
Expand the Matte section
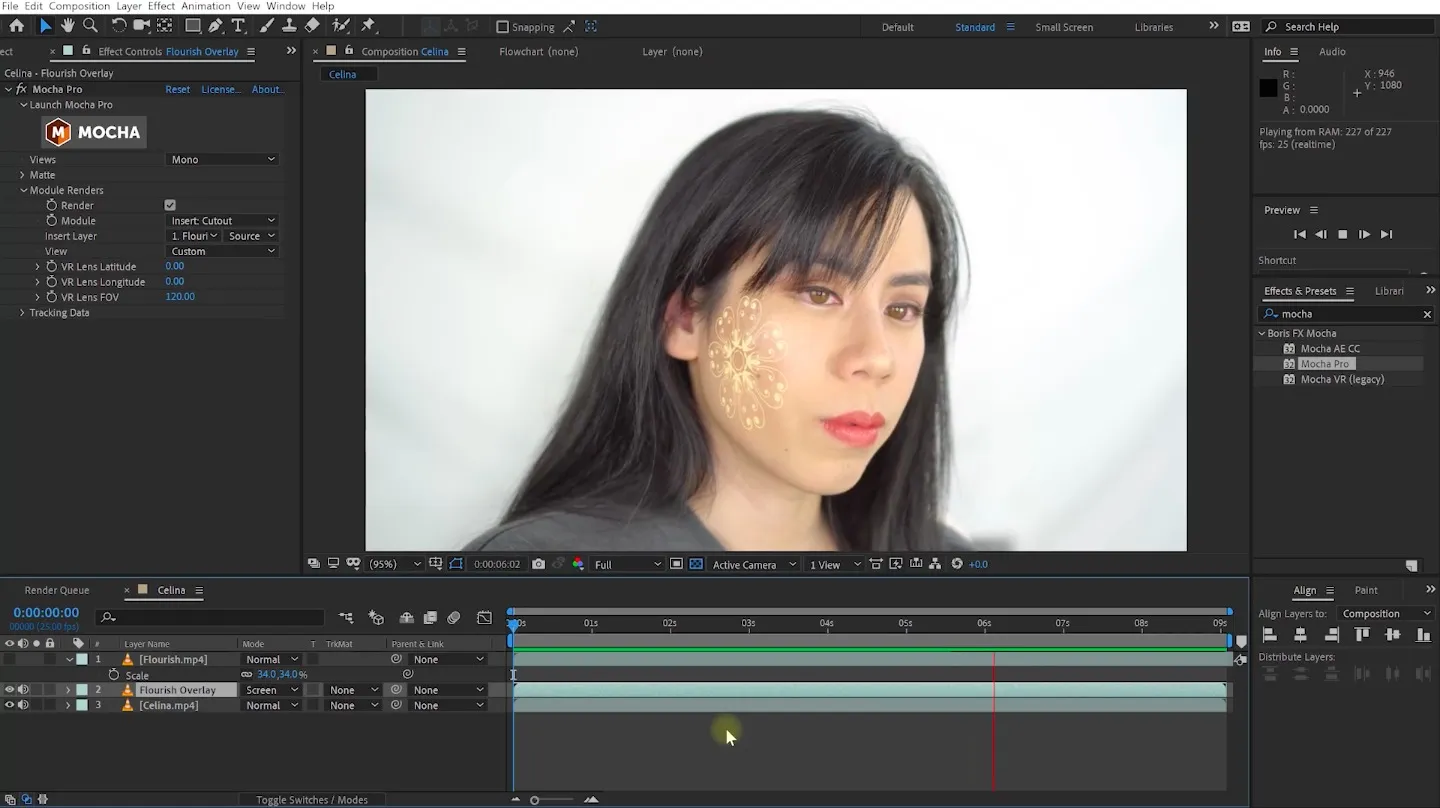pyautogui.click(x=22, y=175)
